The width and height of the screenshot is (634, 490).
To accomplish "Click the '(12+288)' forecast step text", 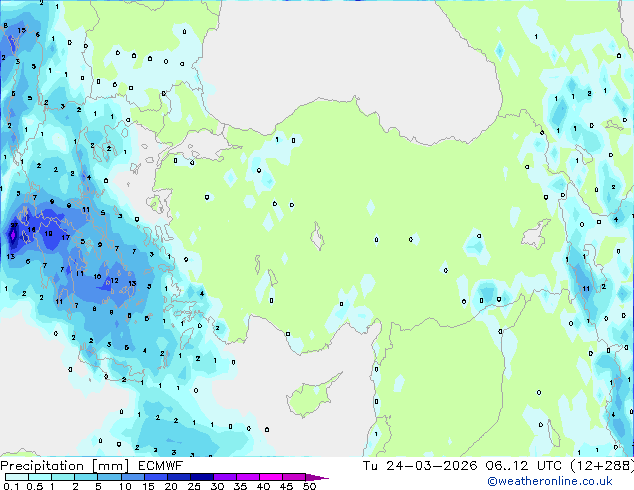I will click(602, 466).
